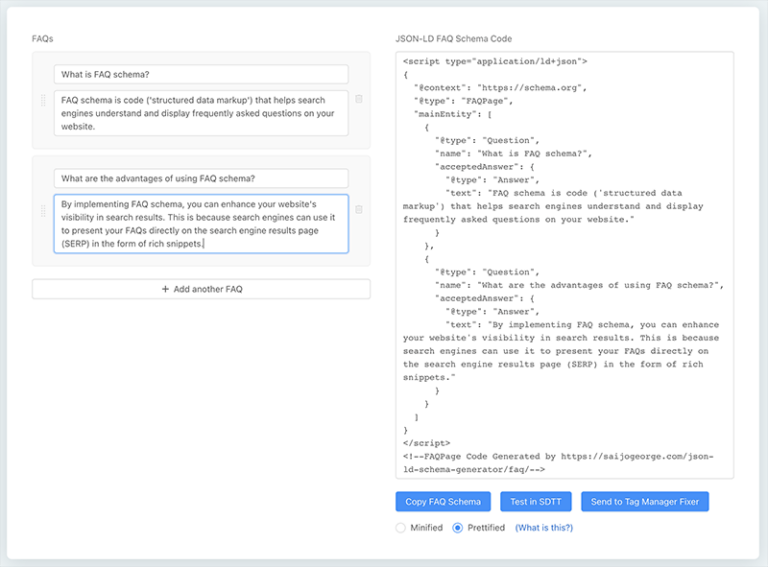Delete the 'advantages of using FAQ schema' entry
Screen dimensions: 768x567
(359, 210)
